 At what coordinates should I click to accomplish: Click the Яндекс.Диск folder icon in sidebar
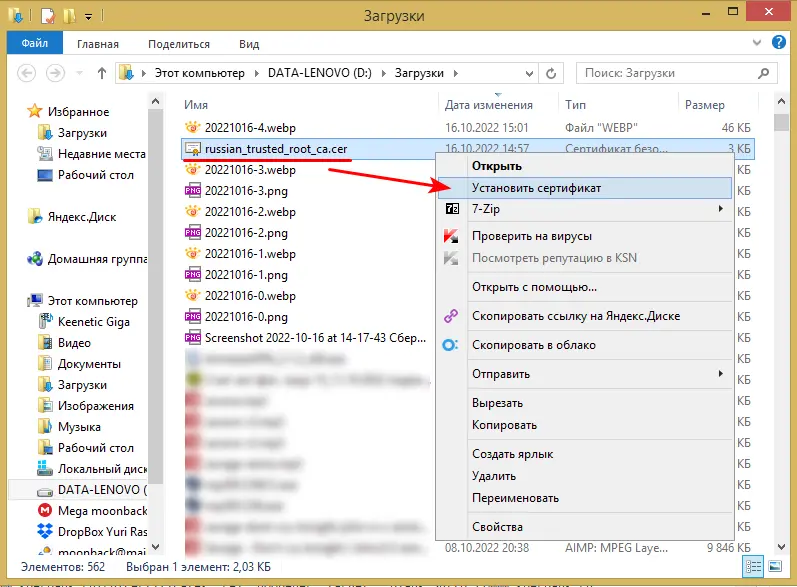pos(35,217)
